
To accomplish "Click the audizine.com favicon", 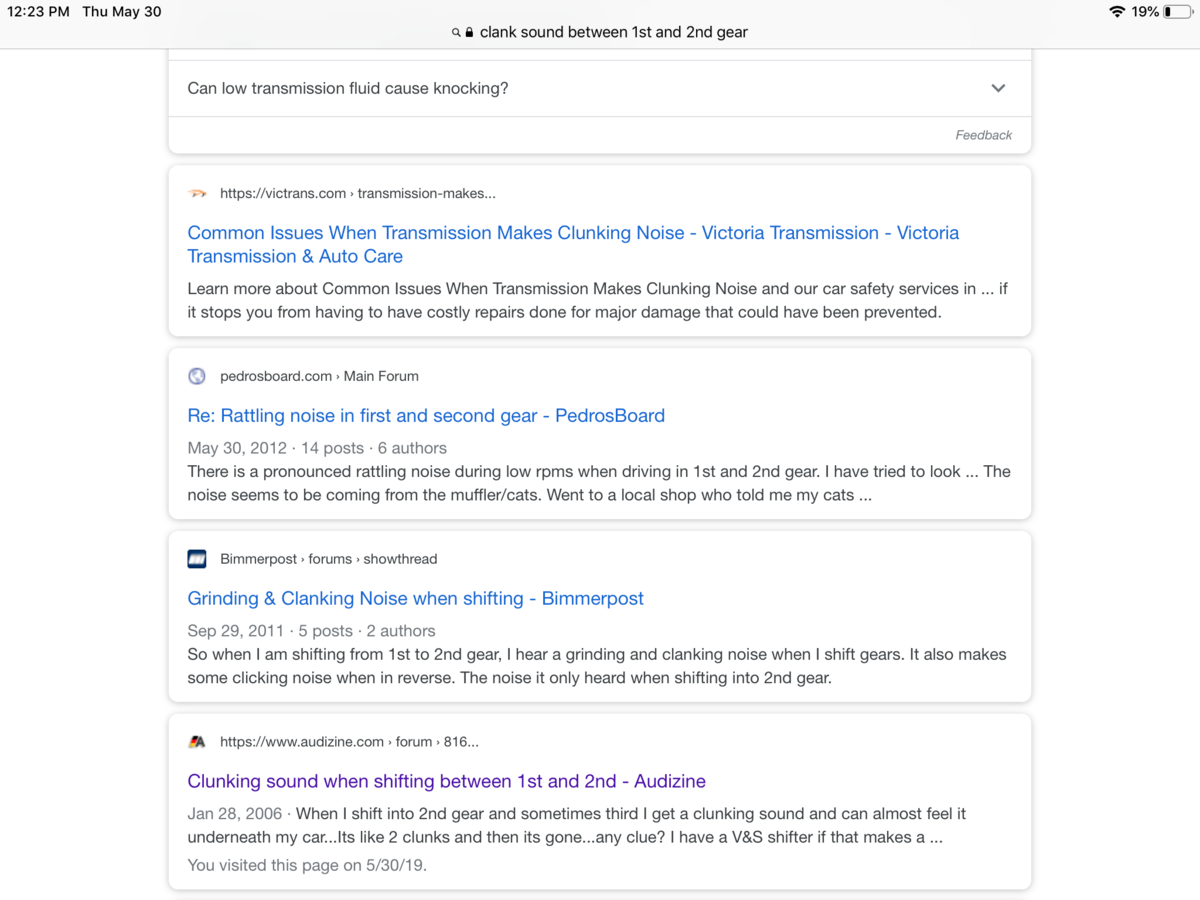I will 197,742.
